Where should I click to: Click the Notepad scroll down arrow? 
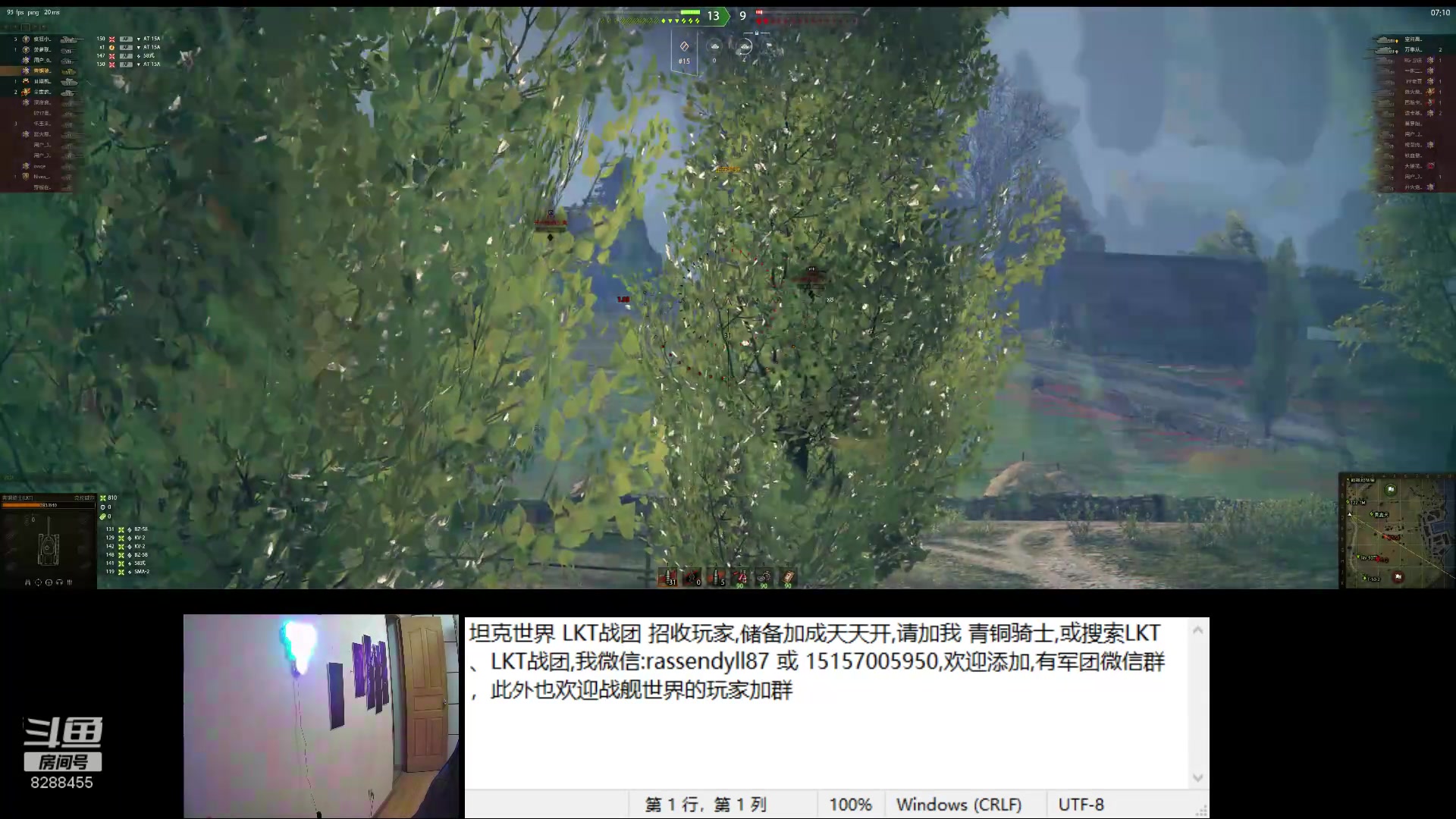(1197, 777)
